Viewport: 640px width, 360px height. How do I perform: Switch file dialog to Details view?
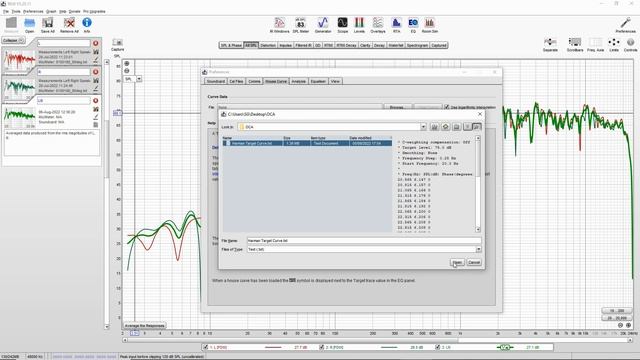click(x=477, y=127)
